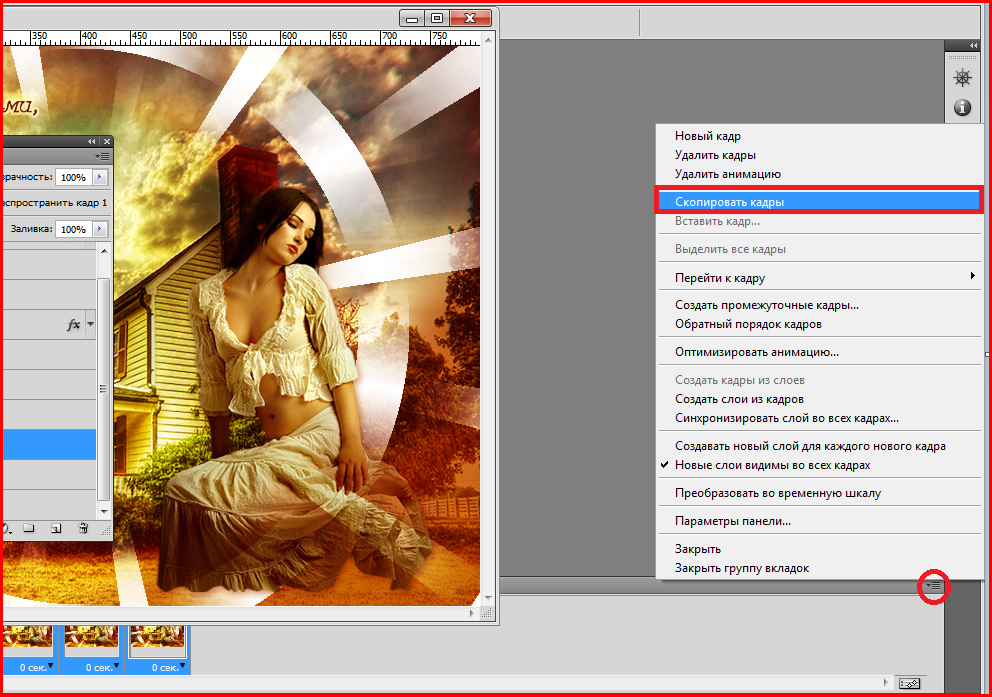Click the fx layer style icon
The image size is (992, 697).
tap(73, 324)
